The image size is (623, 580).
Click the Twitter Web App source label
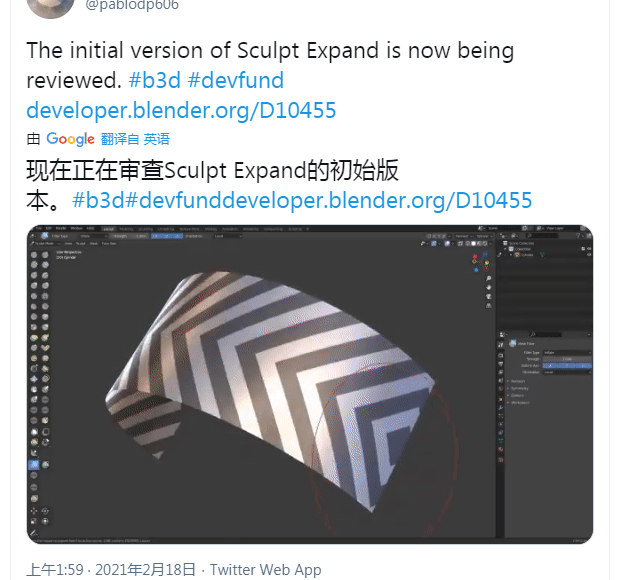coord(265,570)
